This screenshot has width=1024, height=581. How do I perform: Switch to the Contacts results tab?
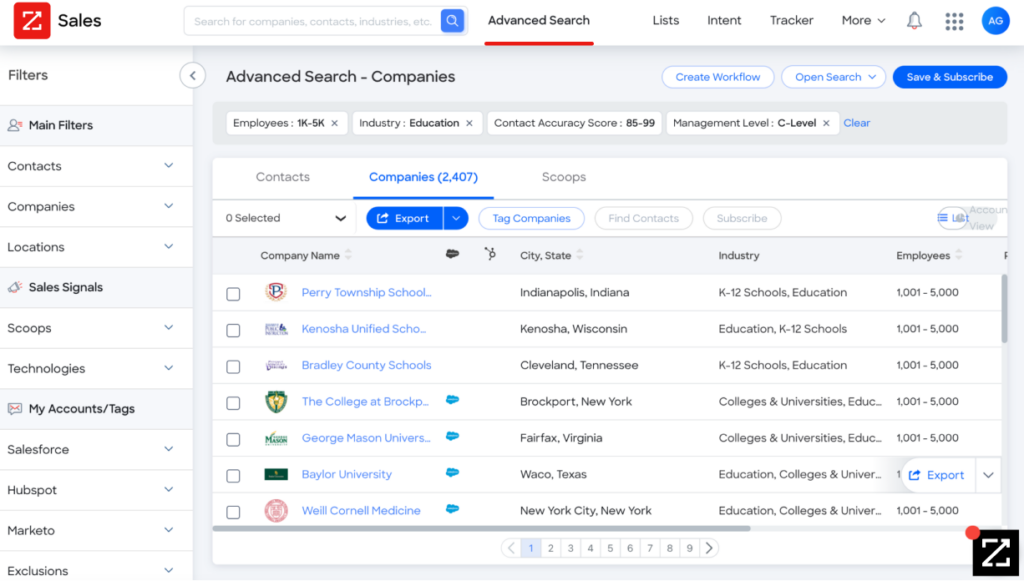pyautogui.click(x=283, y=177)
